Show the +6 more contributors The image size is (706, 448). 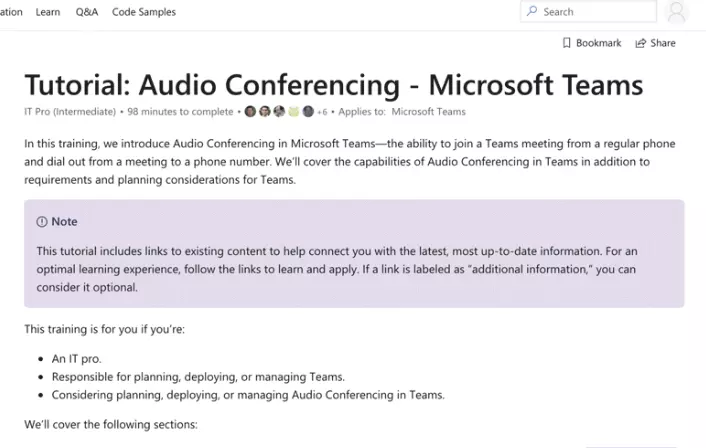click(322, 112)
